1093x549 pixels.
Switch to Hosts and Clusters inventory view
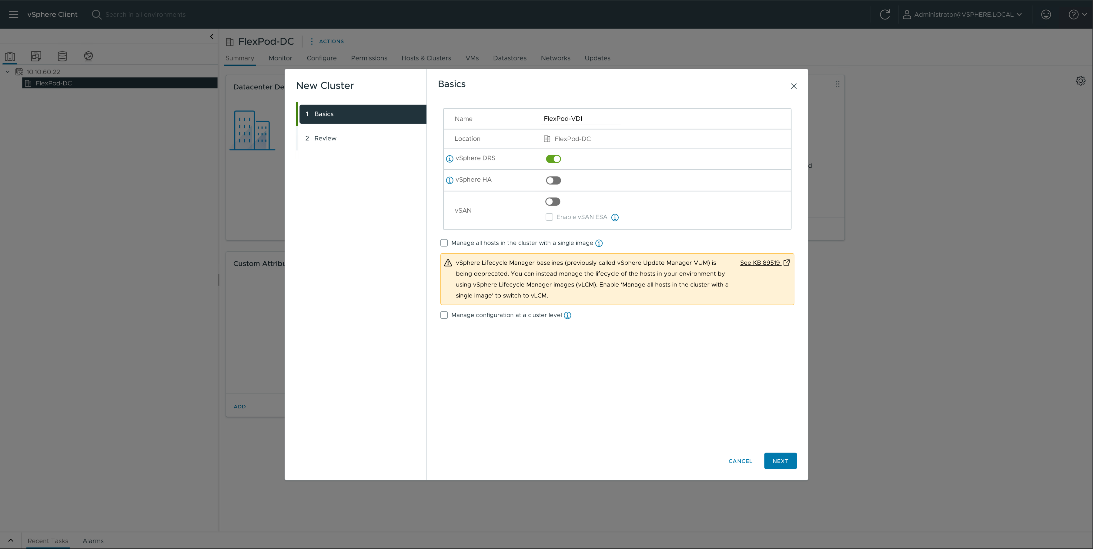pos(10,56)
